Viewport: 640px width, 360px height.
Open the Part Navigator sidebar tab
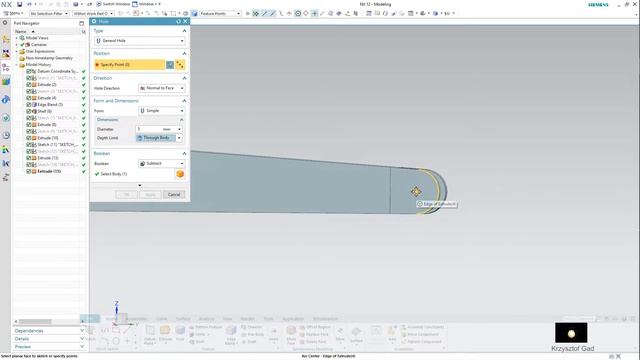coord(6,67)
